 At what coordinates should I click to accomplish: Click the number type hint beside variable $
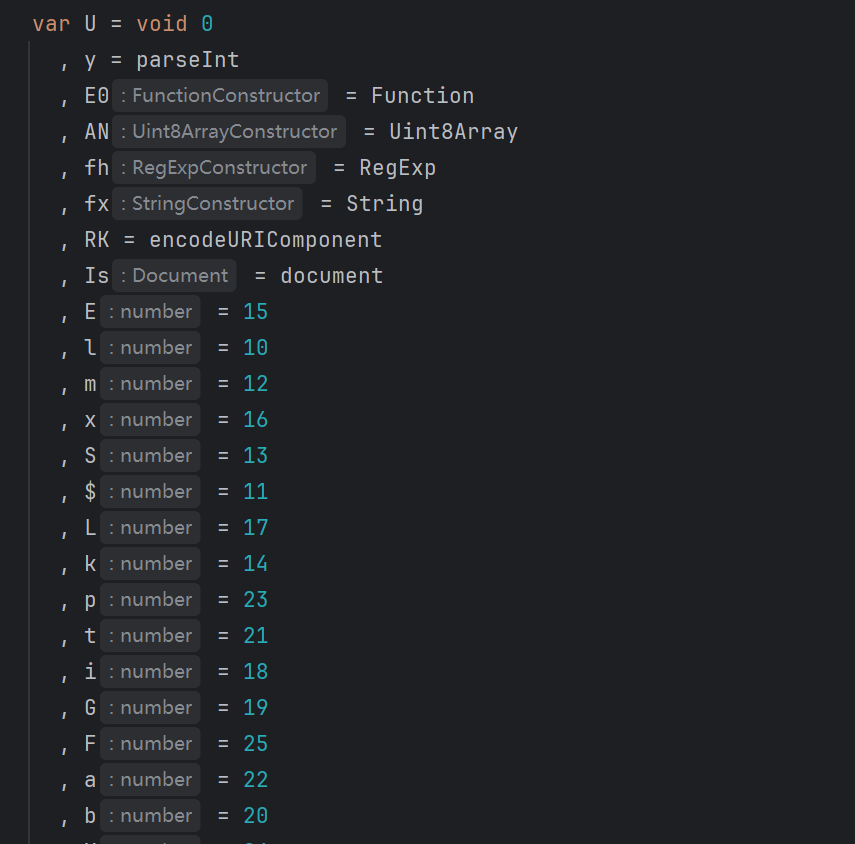coord(150,492)
